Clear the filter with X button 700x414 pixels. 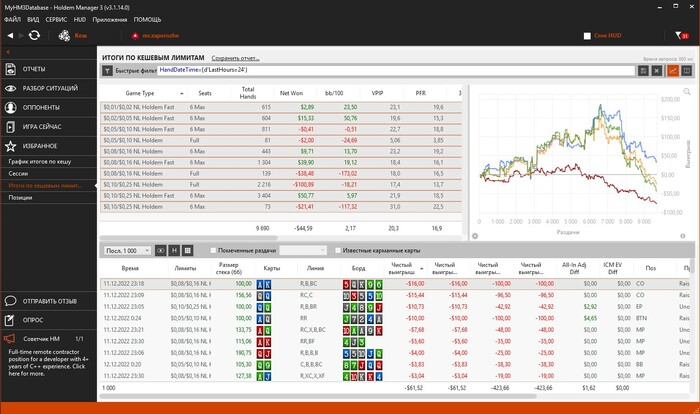[x=657, y=71]
